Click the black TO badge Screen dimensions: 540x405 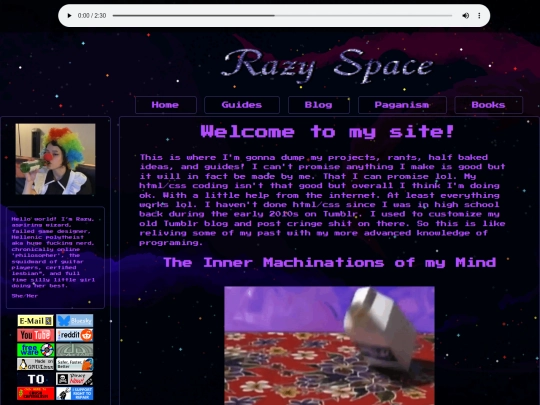(35, 379)
